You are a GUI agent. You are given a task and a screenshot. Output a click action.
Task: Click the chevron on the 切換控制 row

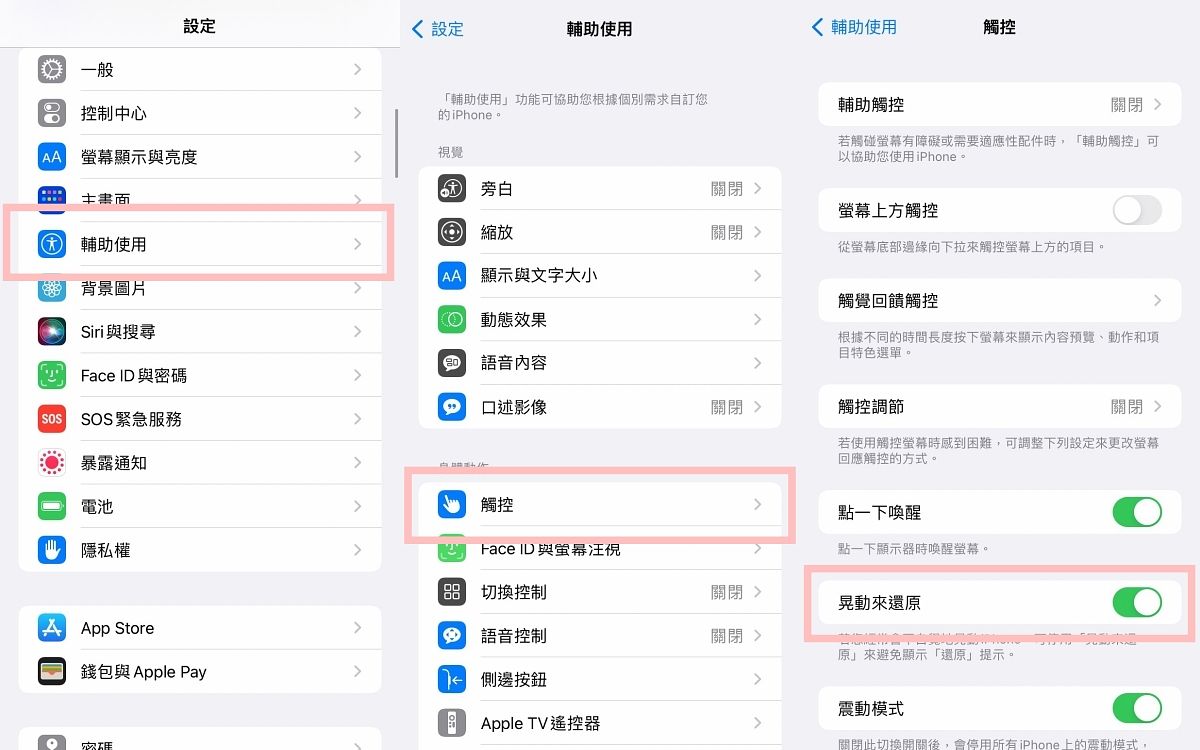pos(758,592)
